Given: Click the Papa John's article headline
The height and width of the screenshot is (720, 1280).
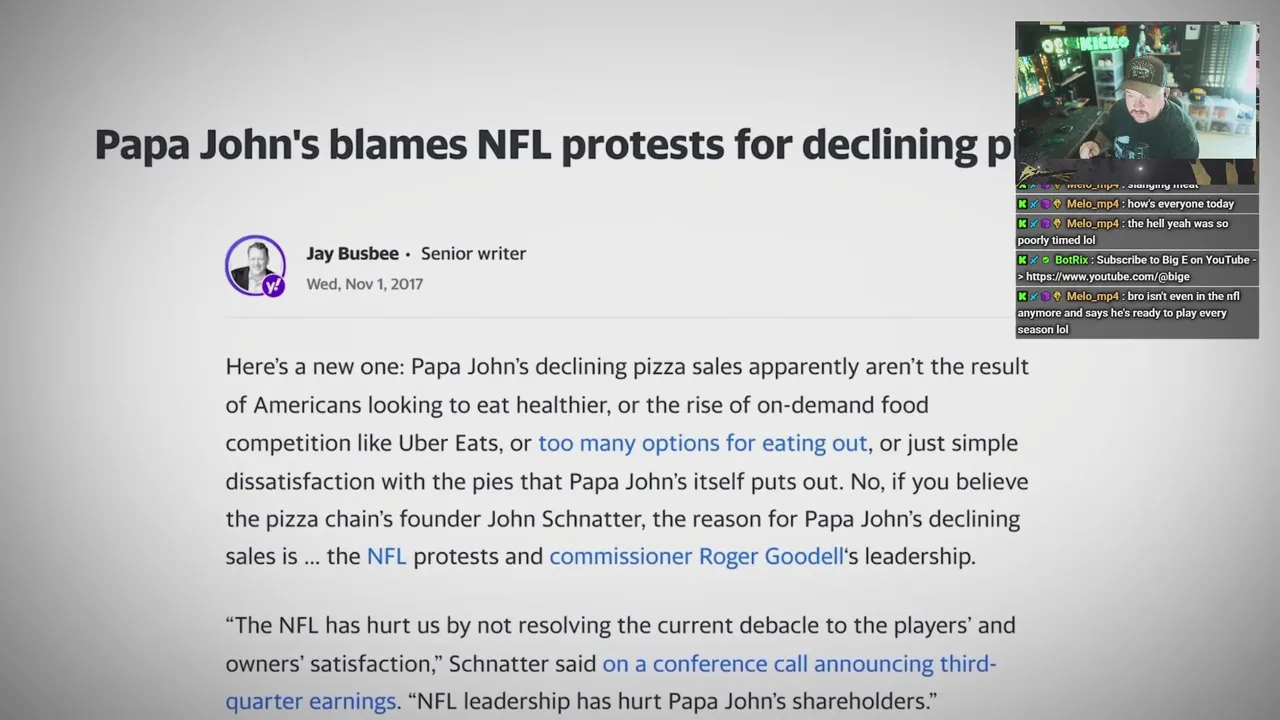Looking at the screenshot, I should pyautogui.click(x=555, y=144).
